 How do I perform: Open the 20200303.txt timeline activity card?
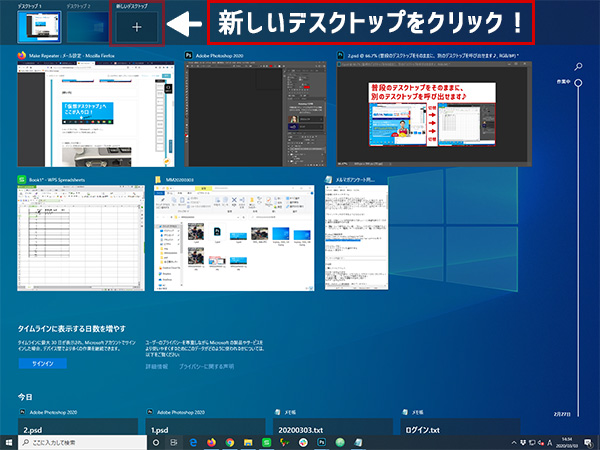click(333, 426)
